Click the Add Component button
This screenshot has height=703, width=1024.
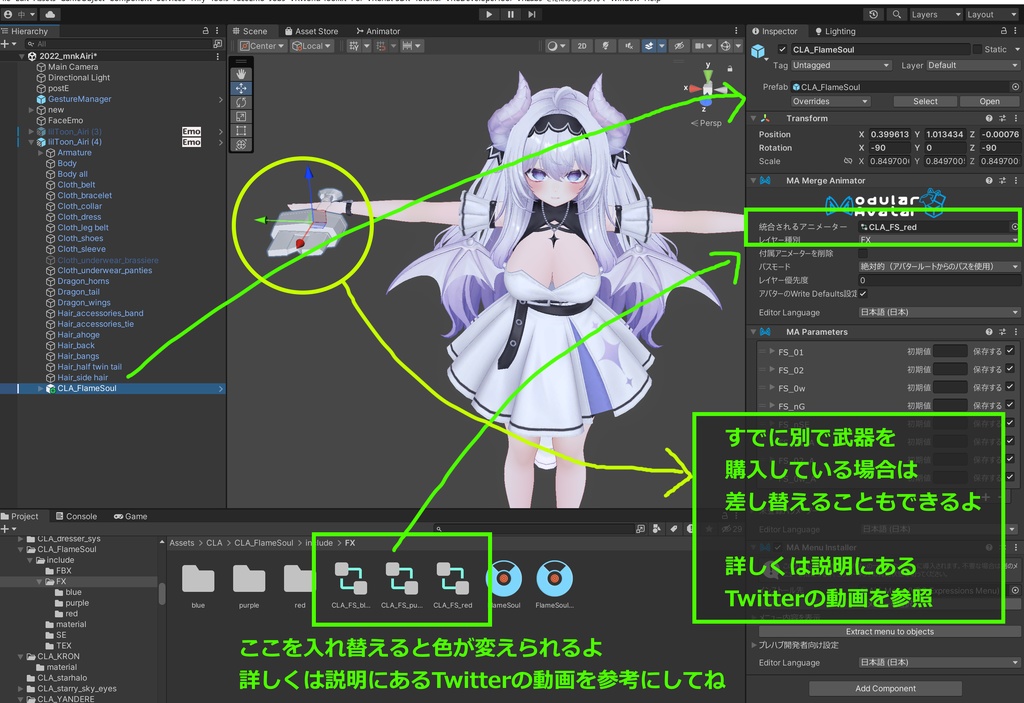click(x=884, y=688)
